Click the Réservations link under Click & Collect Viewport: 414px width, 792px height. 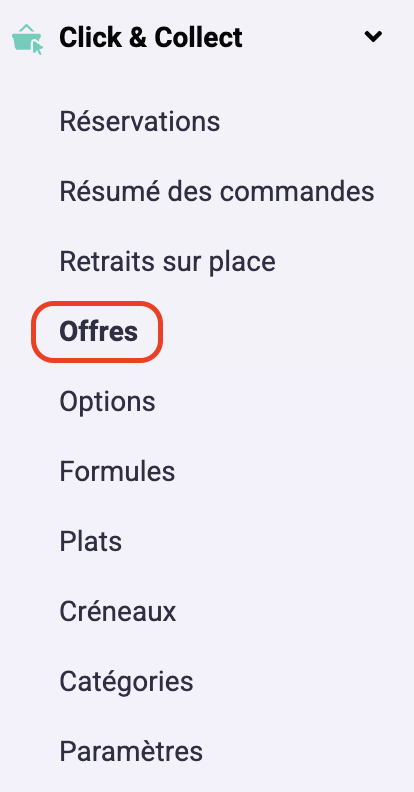[x=139, y=121]
